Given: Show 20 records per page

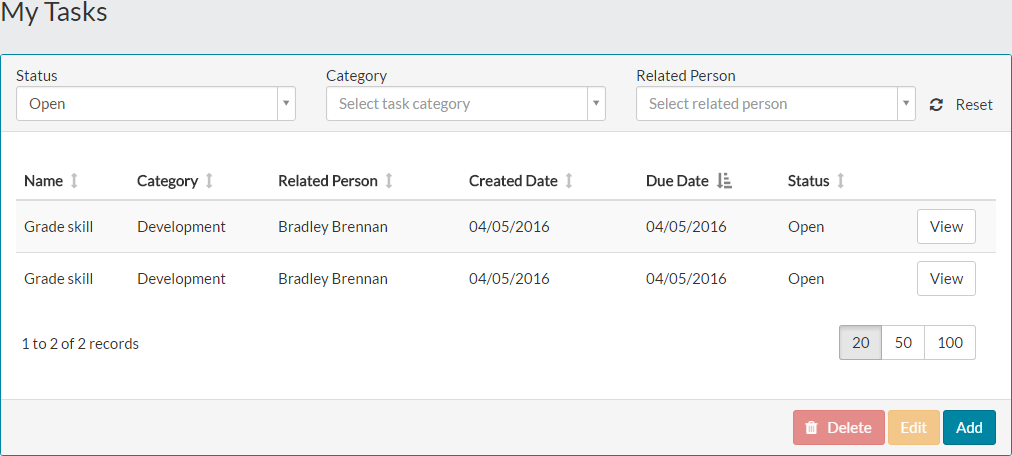Looking at the screenshot, I should click(x=860, y=343).
